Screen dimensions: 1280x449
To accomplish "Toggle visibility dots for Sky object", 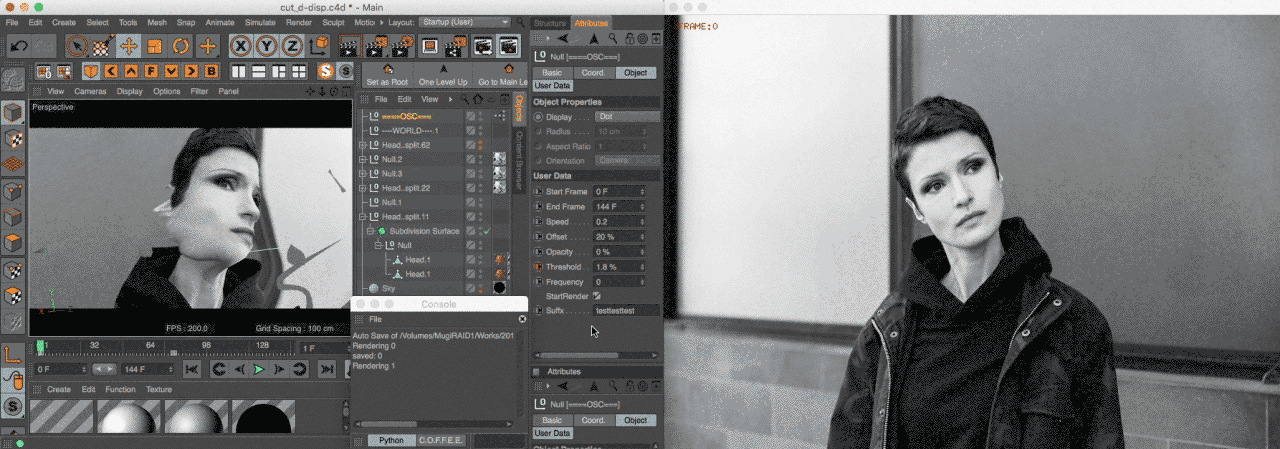I will (480, 288).
